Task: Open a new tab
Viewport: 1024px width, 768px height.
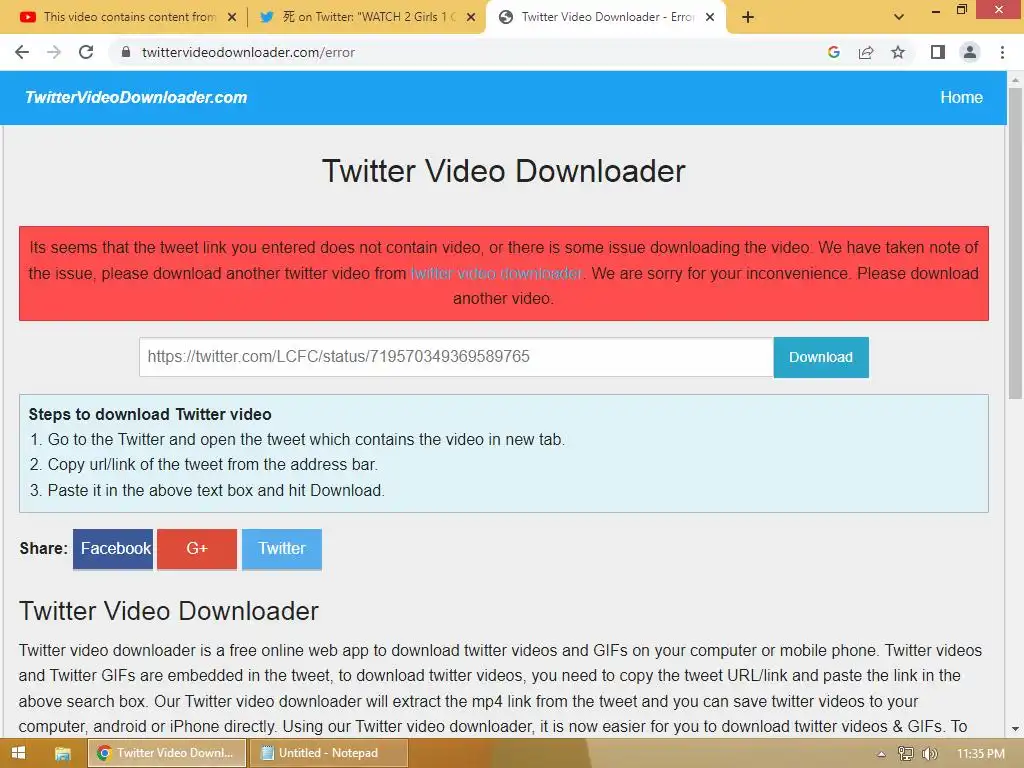Action: (748, 17)
